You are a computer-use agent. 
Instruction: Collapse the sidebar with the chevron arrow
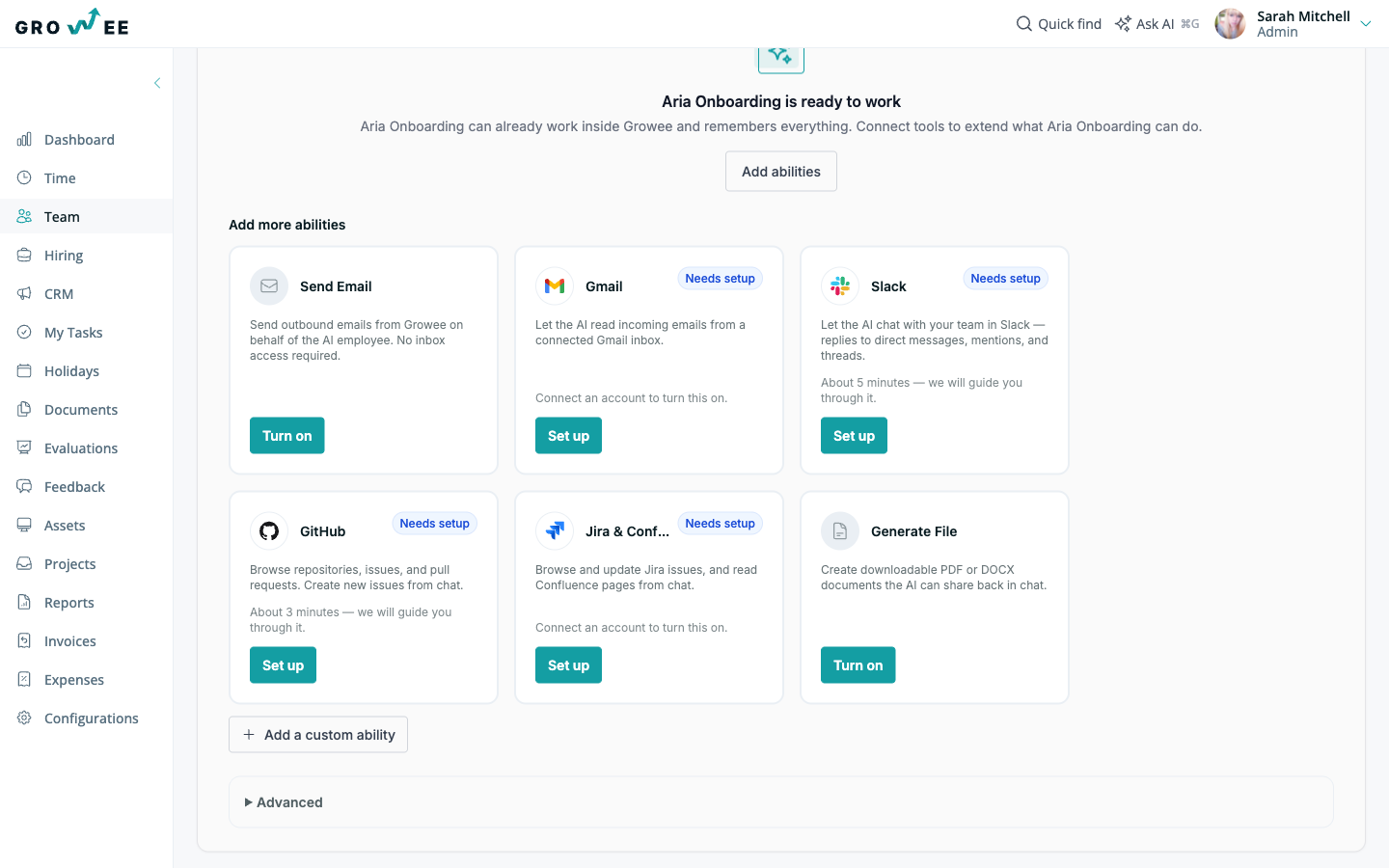pos(157,83)
